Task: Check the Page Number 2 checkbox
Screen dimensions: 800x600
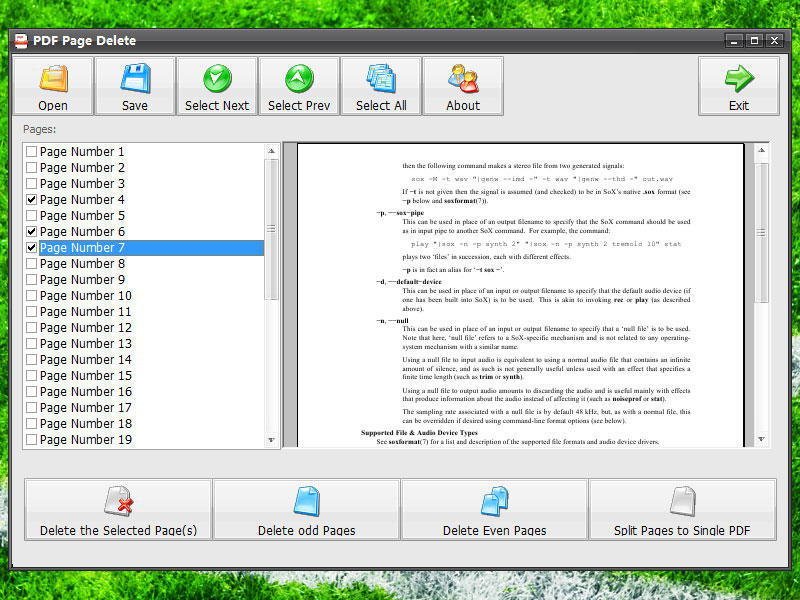Action: point(32,167)
